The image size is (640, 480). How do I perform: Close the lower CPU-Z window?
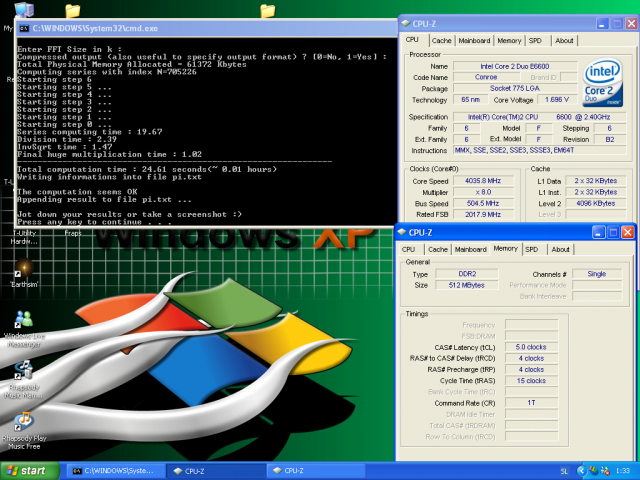point(628,233)
